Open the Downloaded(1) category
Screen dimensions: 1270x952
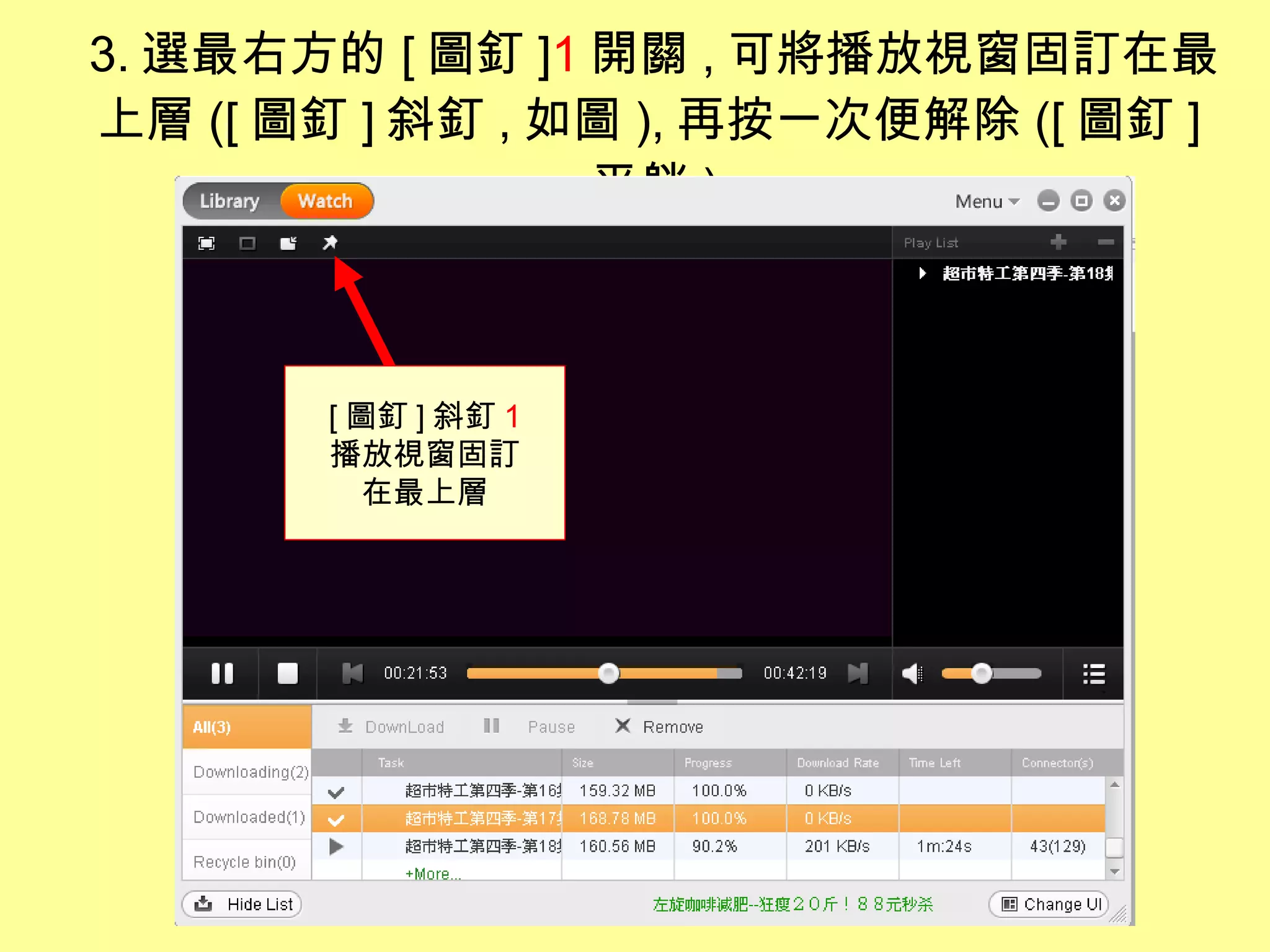(247, 817)
